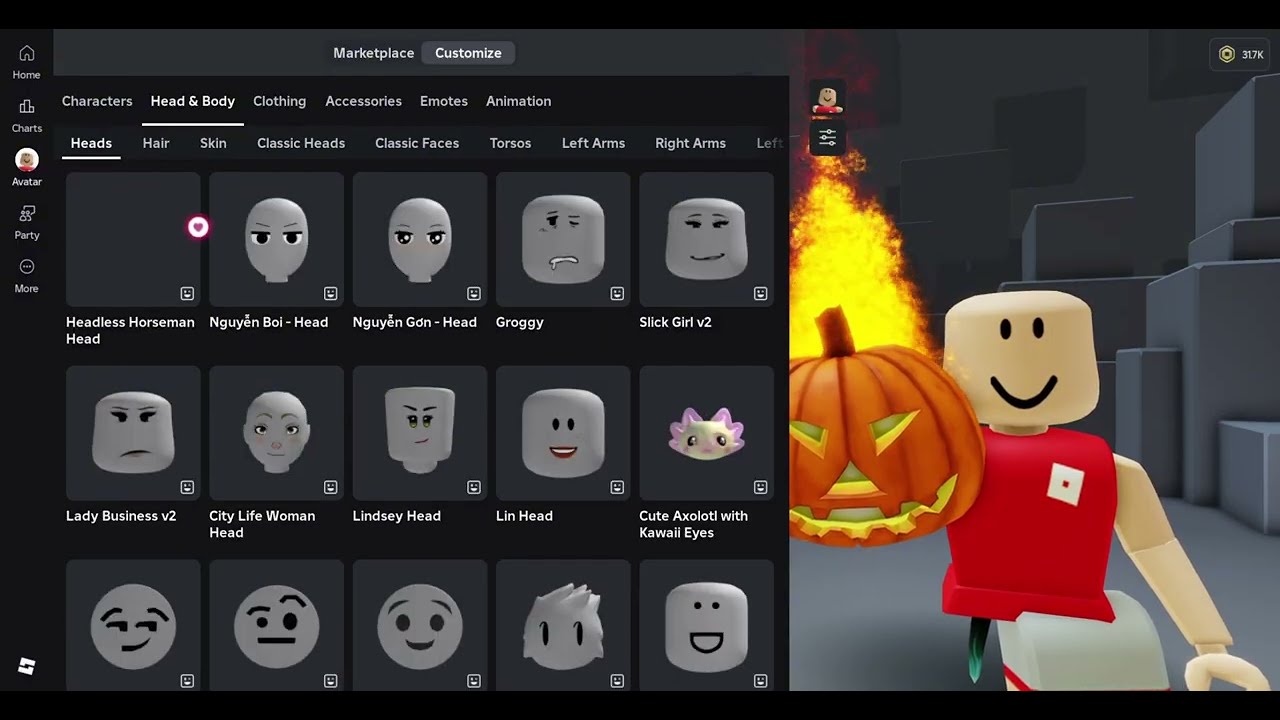Equip the Headless Horseman Head
This screenshot has height=720, width=1280.
pyautogui.click(x=133, y=239)
